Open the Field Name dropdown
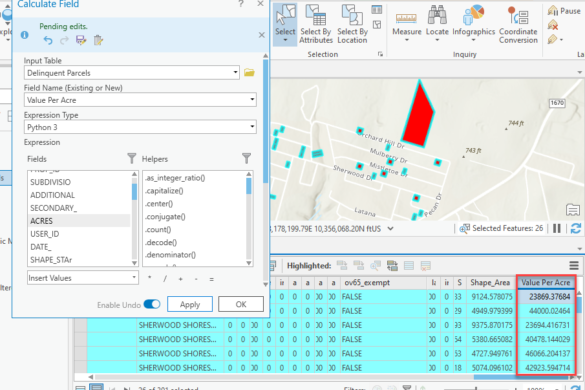The image size is (585, 390). coord(252,100)
